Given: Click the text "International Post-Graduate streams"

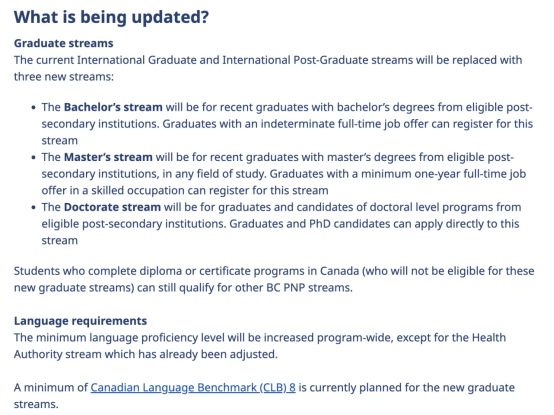Looking at the screenshot, I should coord(318,60).
